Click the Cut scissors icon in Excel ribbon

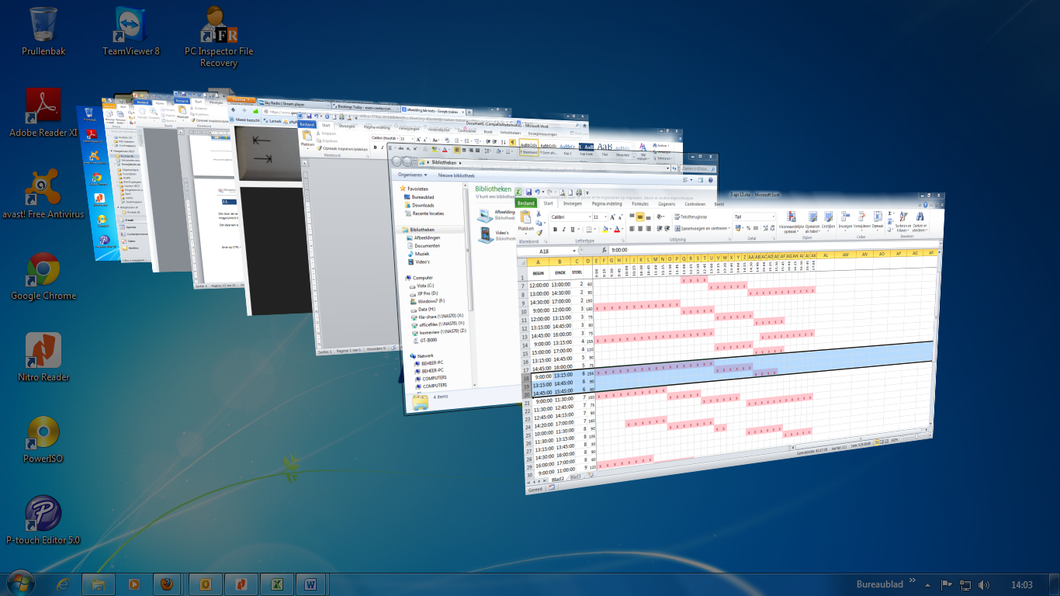click(539, 214)
